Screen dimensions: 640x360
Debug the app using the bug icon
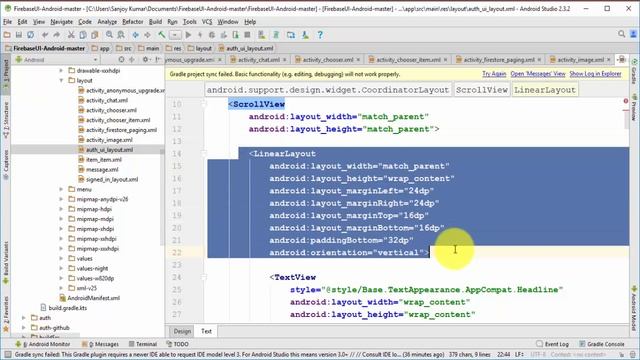click(x=211, y=35)
